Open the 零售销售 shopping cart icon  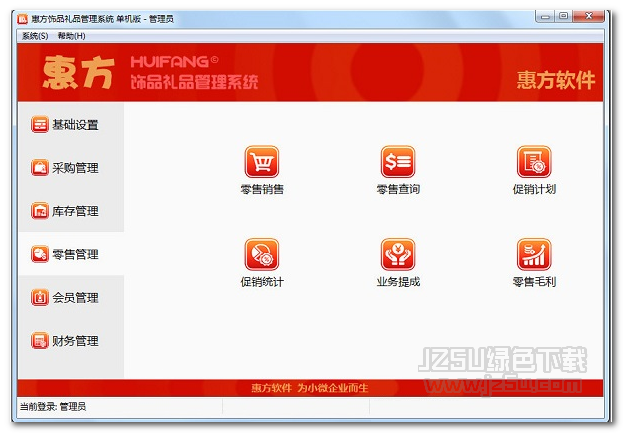click(262, 162)
